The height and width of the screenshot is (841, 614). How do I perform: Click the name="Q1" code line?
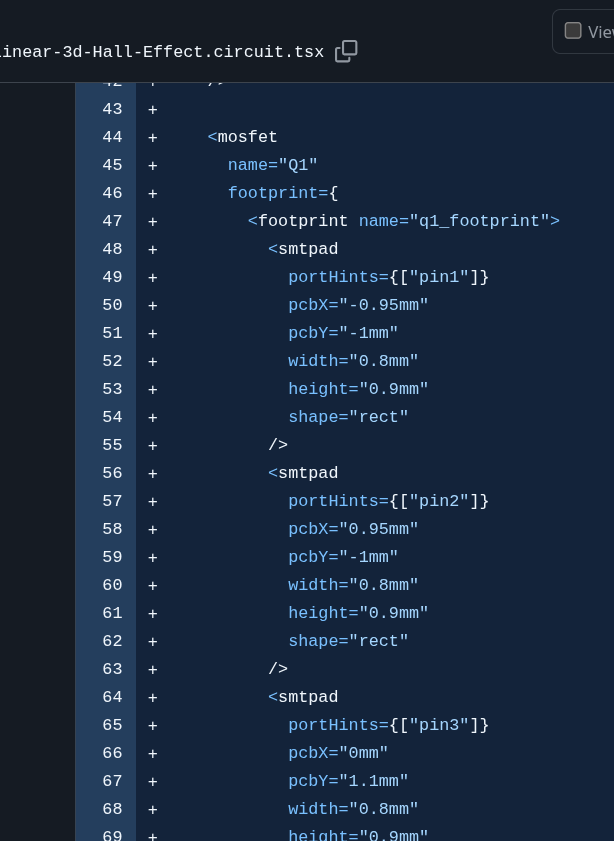coord(272,165)
